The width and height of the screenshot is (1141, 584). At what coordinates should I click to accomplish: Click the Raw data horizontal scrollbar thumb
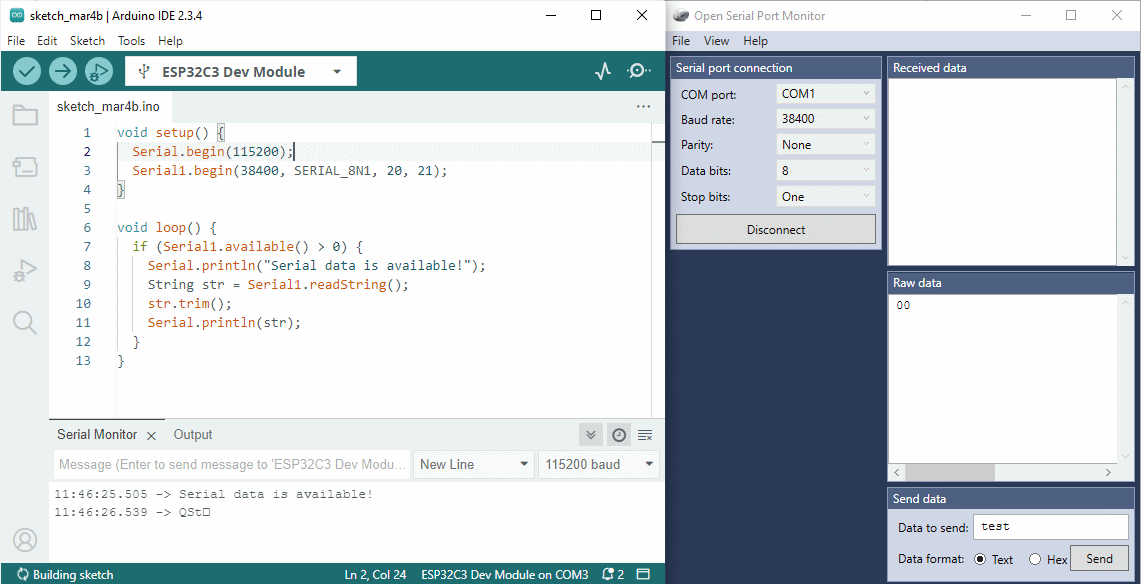point(950,472)
